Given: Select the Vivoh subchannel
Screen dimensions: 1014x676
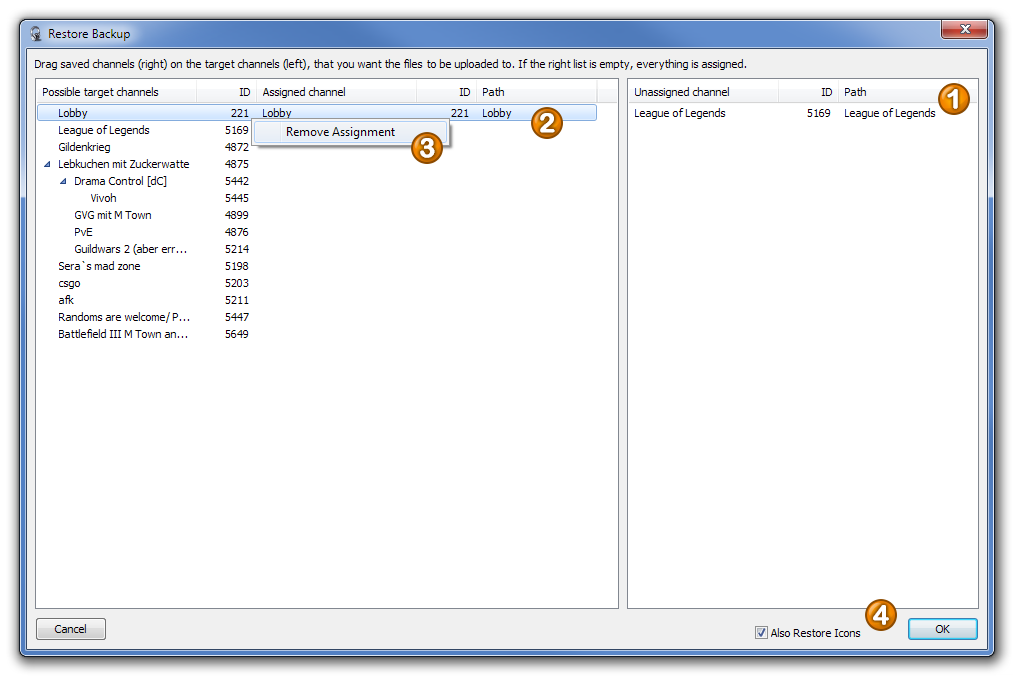Looking at the screenshot, I should tap(103, 198).
